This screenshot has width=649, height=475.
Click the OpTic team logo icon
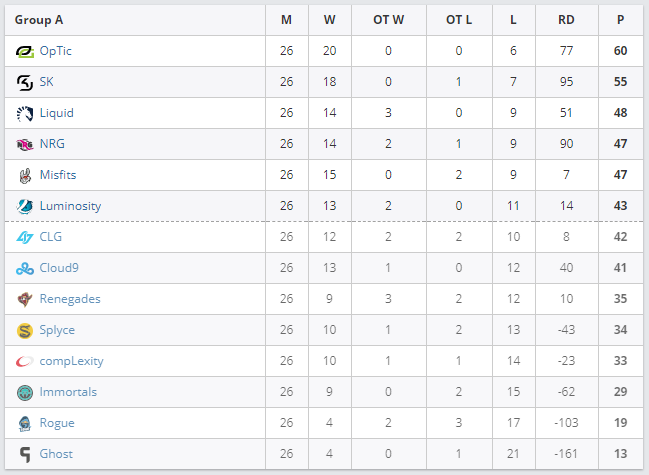25,51
